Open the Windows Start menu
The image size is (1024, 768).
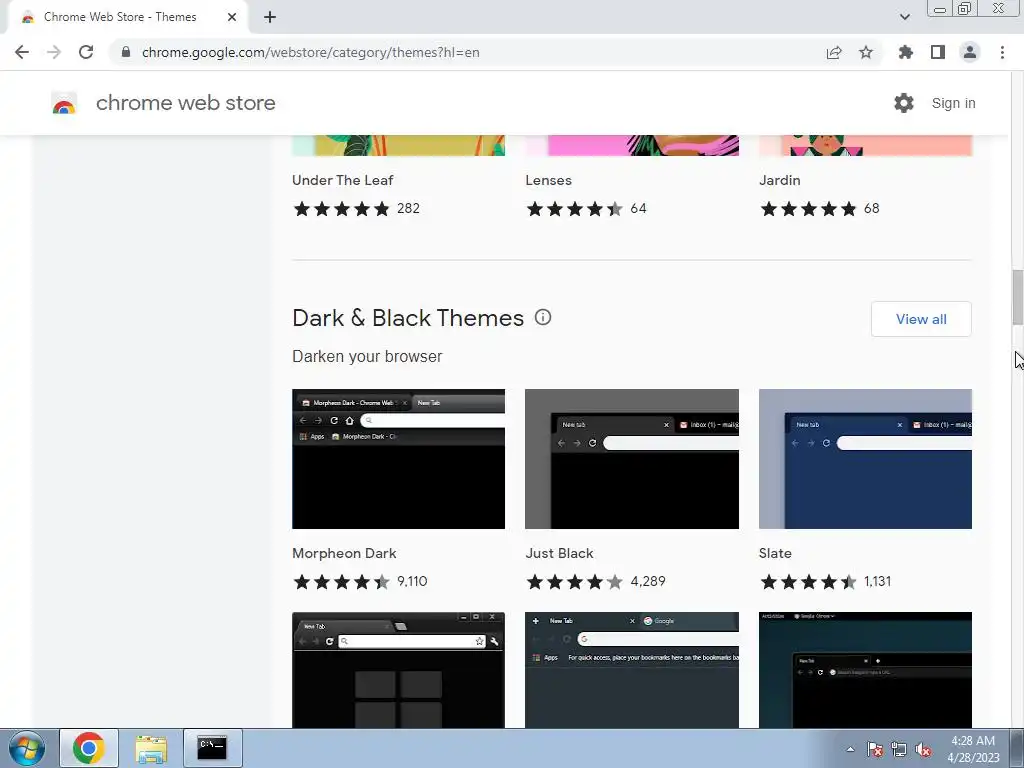tap(27, 748)
